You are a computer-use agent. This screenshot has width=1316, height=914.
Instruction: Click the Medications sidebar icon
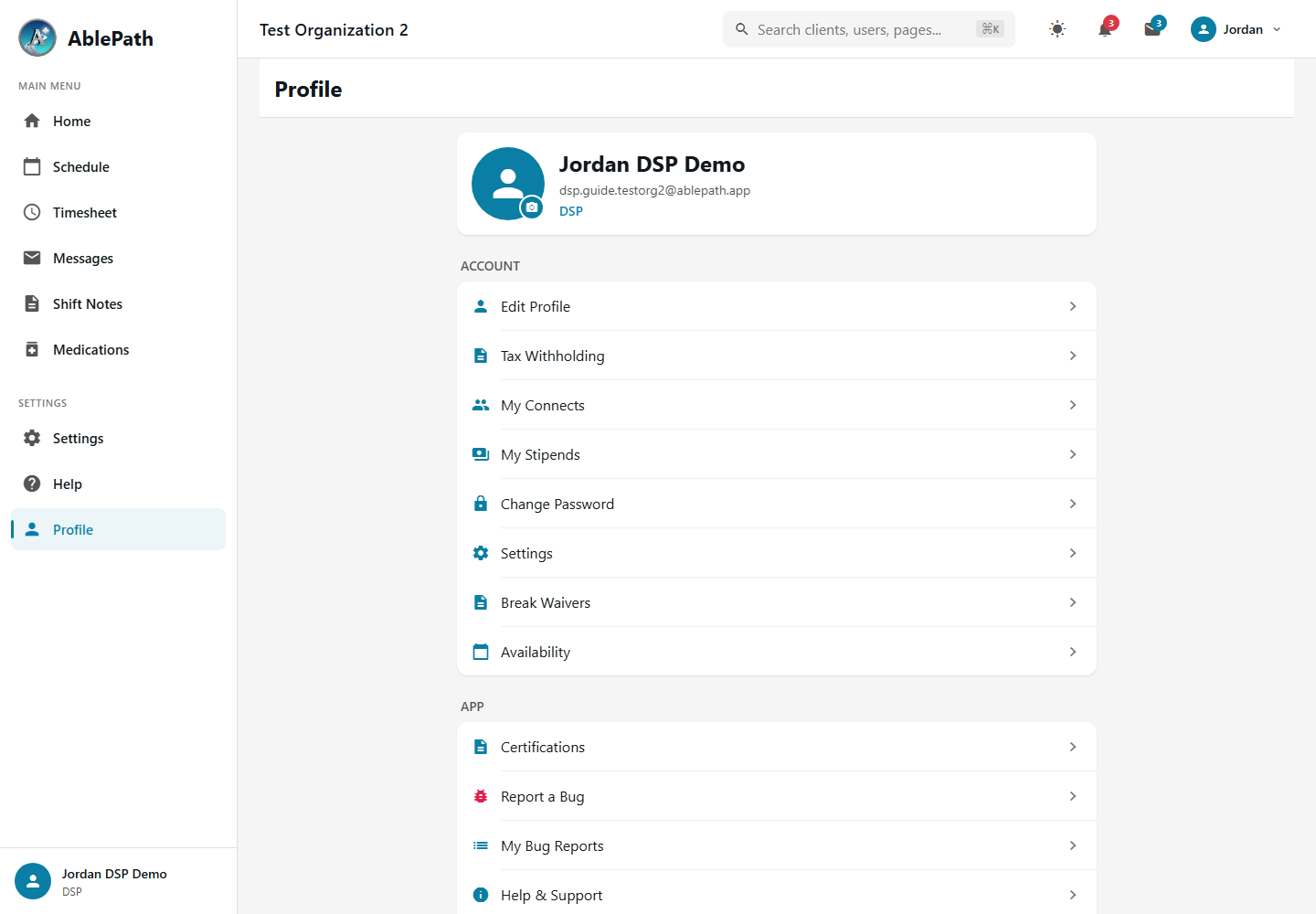pos(32,349)
